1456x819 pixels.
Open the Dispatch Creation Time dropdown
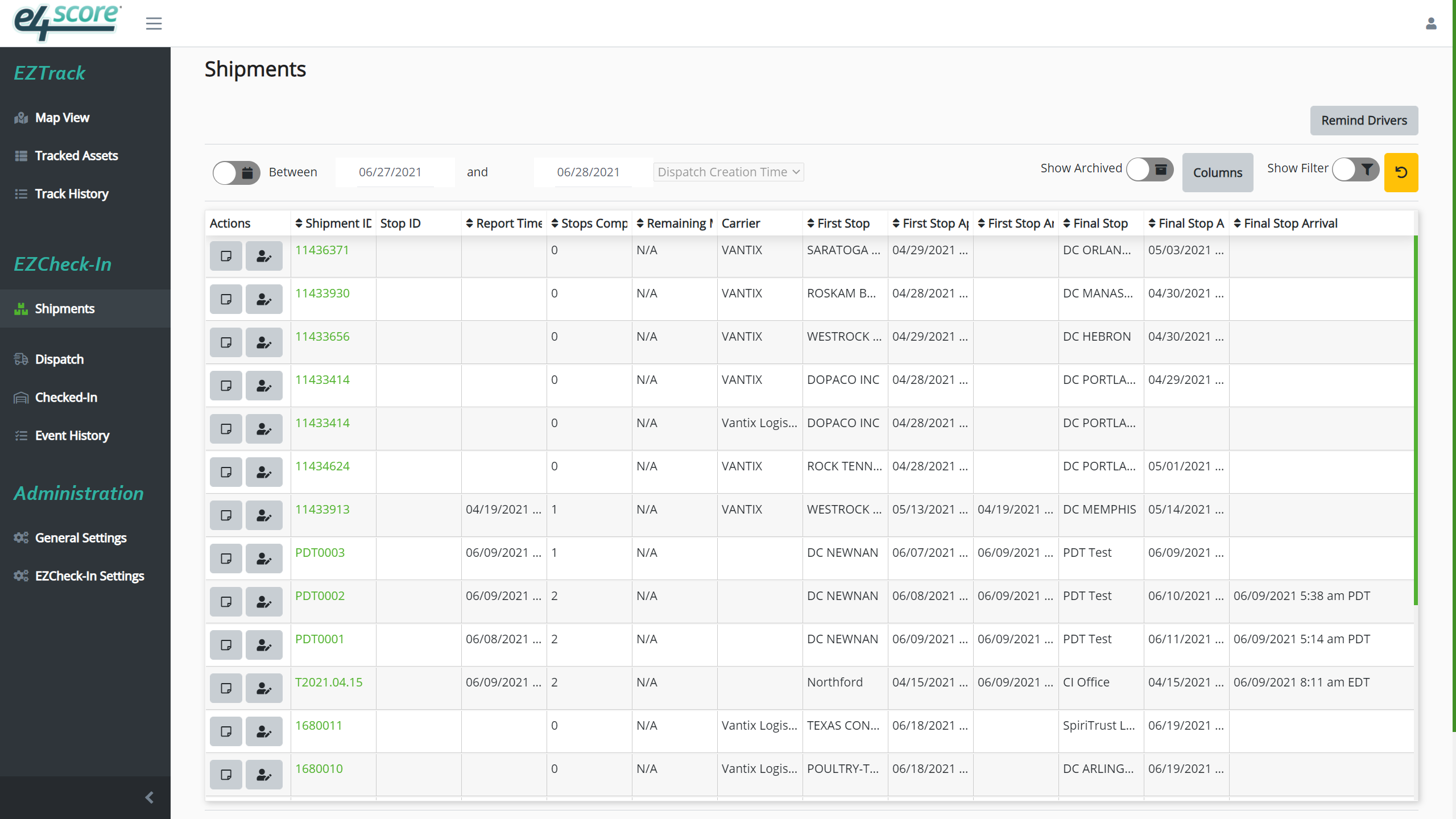tap(729, 172)
